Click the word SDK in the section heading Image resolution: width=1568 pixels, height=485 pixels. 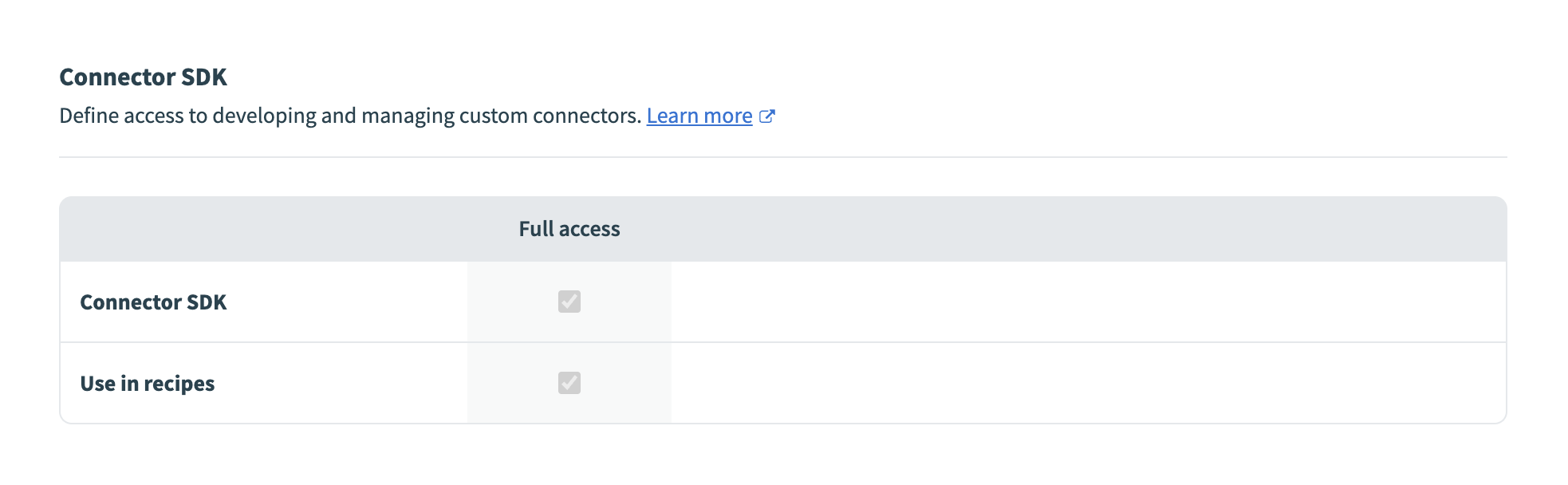pyautogui.click(x=204, y=77)
